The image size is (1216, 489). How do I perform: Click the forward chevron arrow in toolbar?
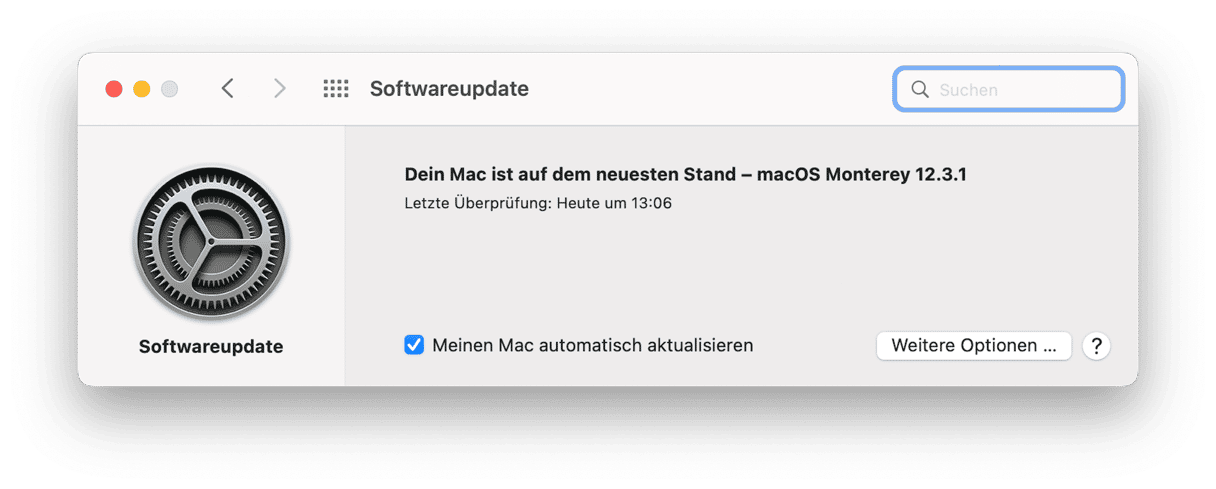click(280, 89)
